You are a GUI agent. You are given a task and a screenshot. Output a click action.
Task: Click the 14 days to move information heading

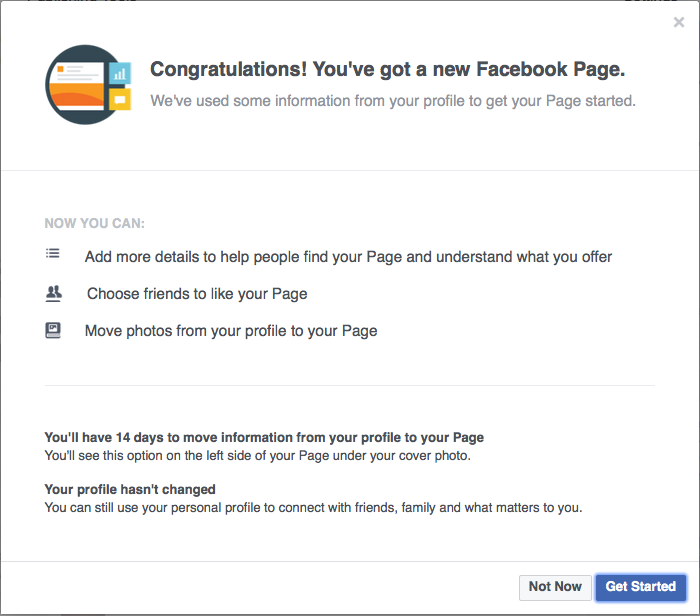click(x=264, y=438)
